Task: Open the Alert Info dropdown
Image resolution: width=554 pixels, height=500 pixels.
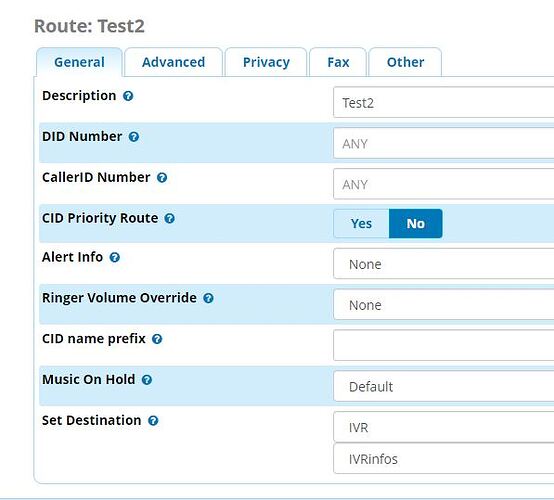Action: (443, 264)
